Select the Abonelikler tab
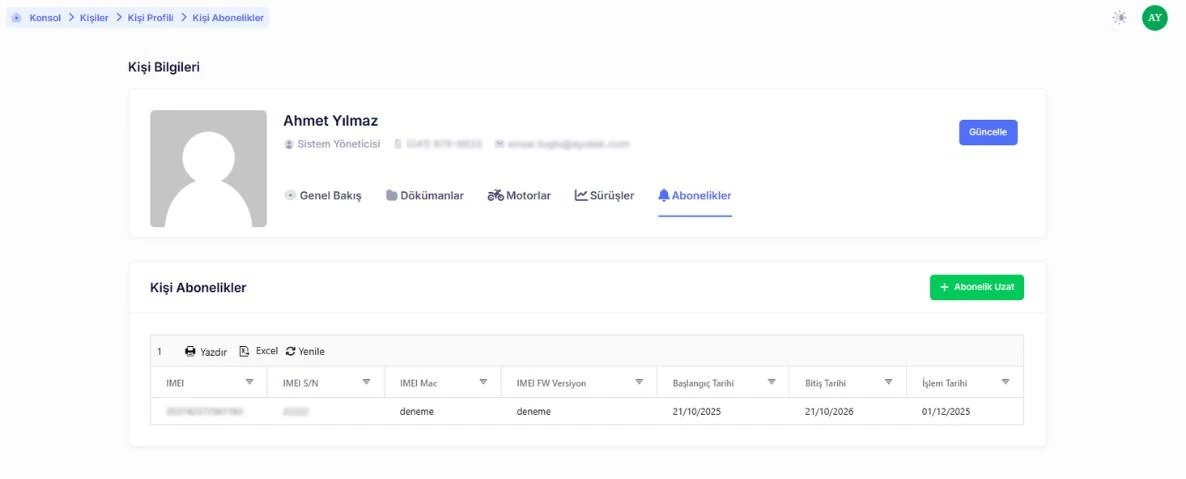Image resolution: width=1186 pixels, height=479 pixels. point(694,195)
